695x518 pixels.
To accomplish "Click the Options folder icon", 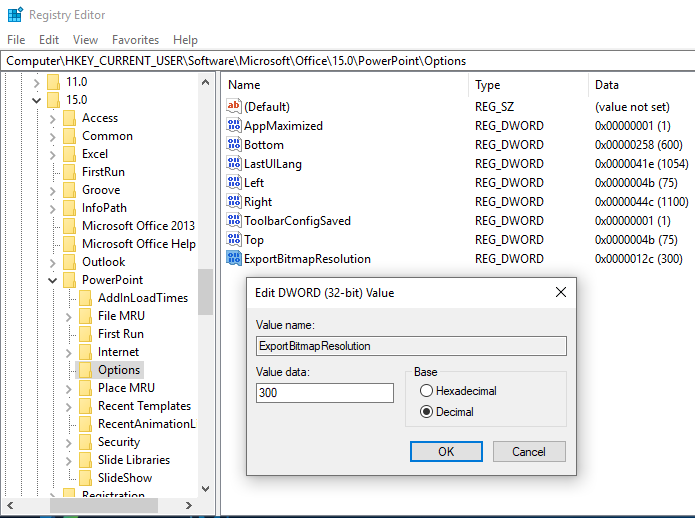I will coord(85,370).
